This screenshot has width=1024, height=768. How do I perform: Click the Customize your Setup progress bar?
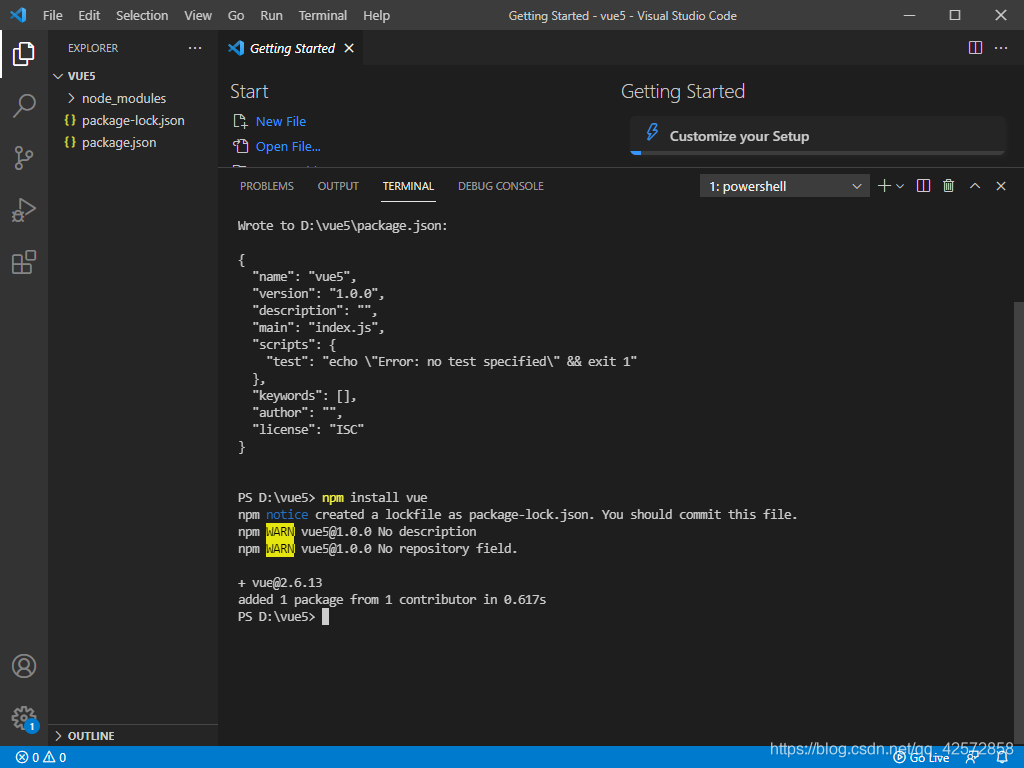click(818, 153)
